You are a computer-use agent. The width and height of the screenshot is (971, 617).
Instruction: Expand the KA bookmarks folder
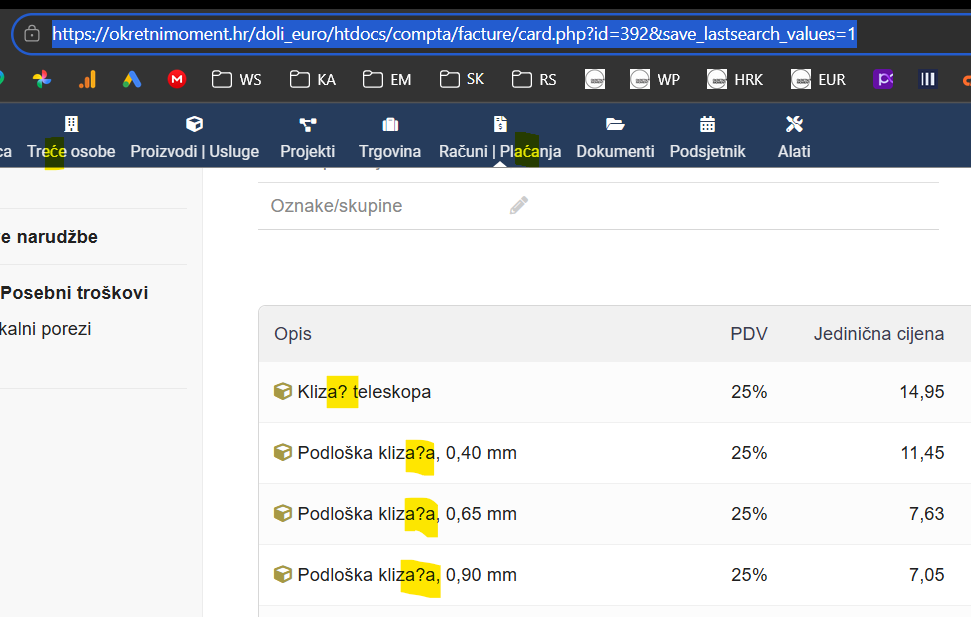[312, 79]
